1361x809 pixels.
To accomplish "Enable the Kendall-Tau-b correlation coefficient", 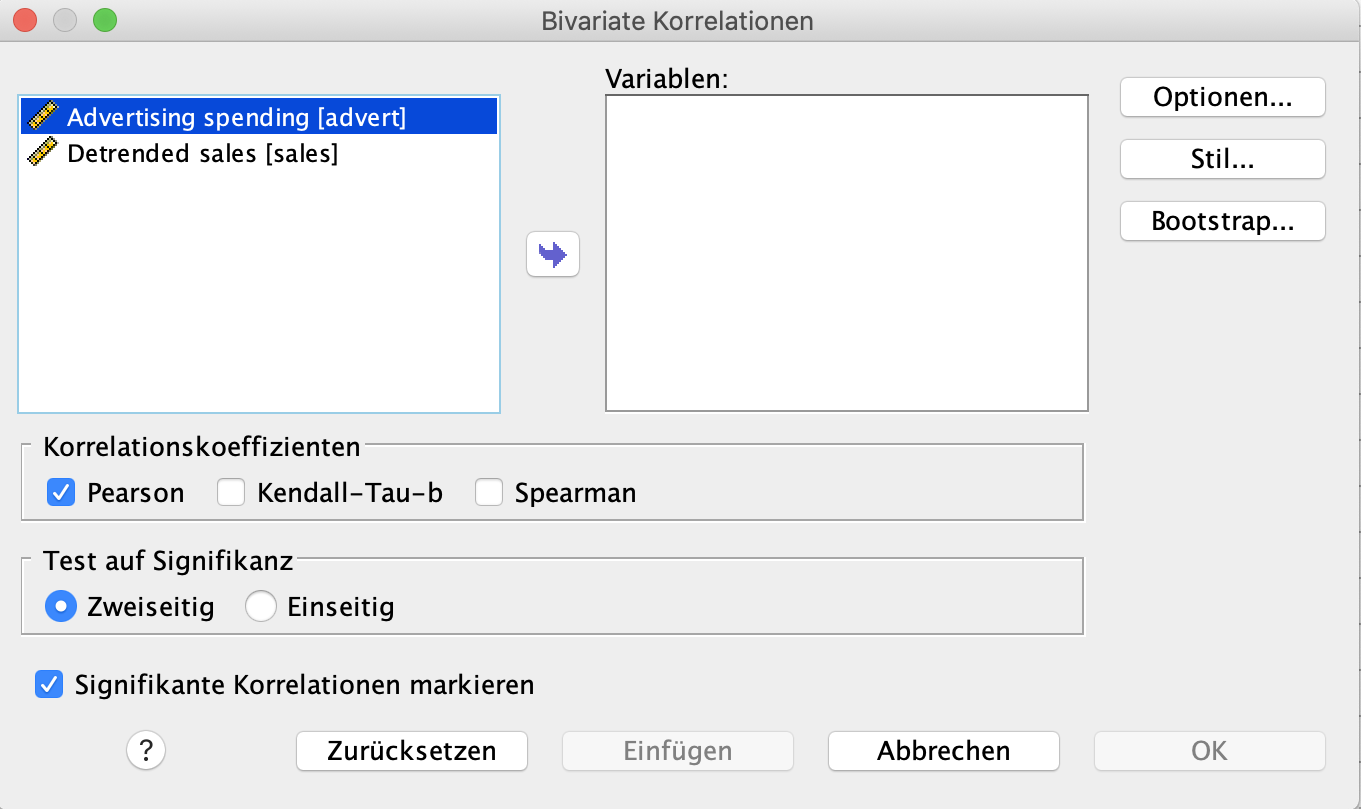I will (x=231, y=492).
